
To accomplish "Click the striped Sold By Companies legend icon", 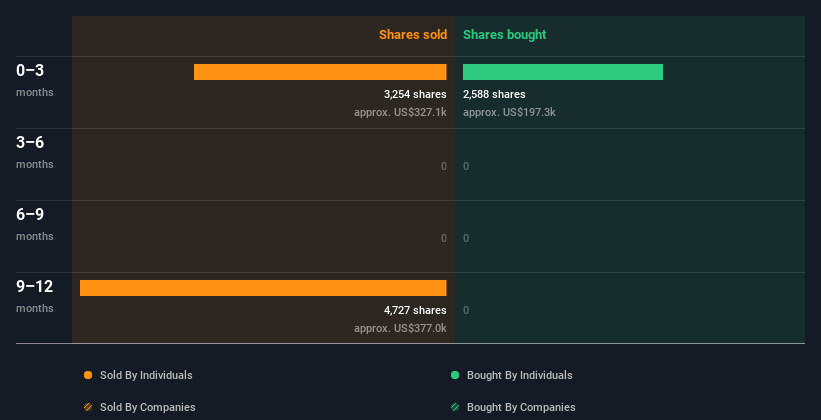I will click(x=88, y=407).
